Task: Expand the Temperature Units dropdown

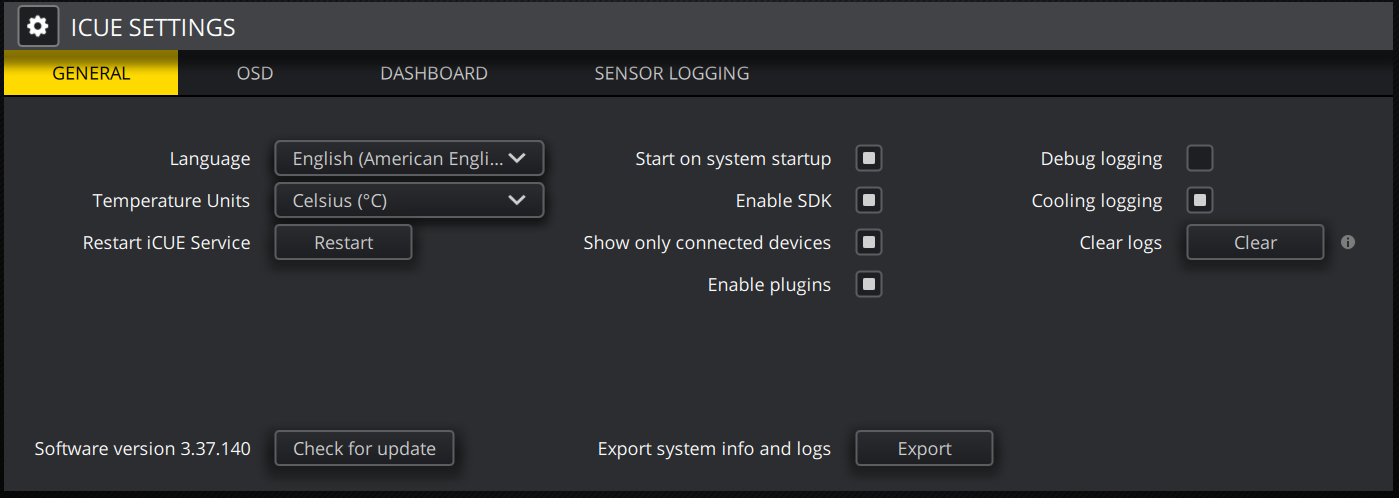Action: 408,200
